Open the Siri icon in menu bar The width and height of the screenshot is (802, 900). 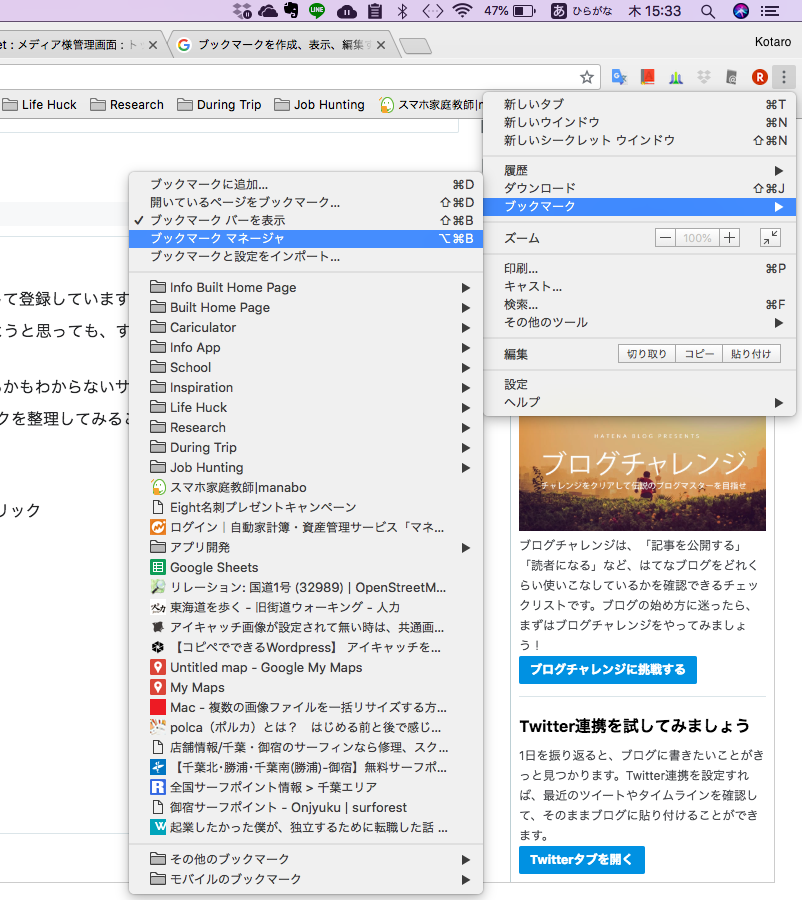click(x=741, y=11)
